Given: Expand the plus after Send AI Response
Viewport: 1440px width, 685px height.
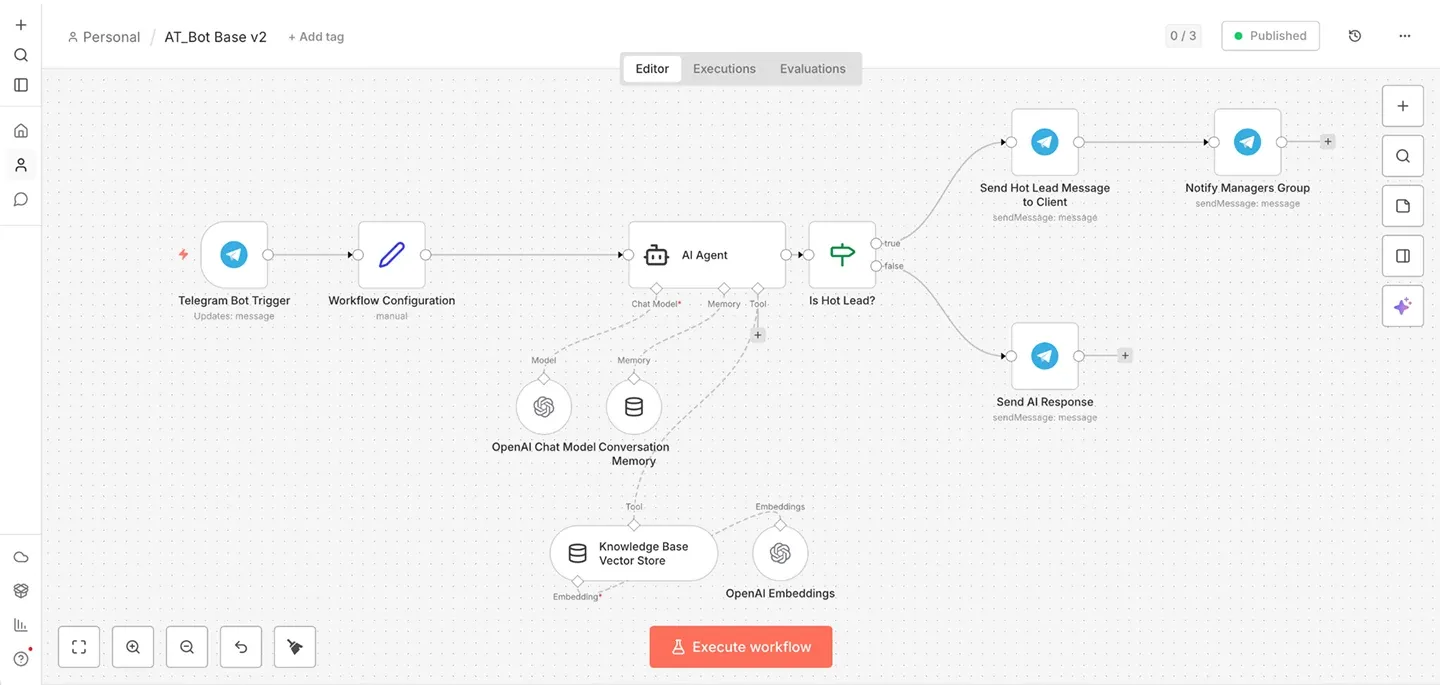Looking at the screenshot, I should coord(1125,355).
